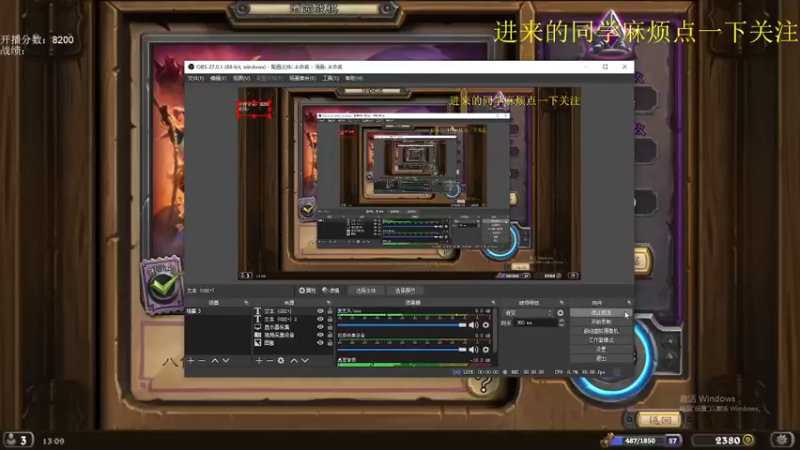Image resolution: width=800 pixels, height=450 pixels.
Task: Remove selected source with minus icon
Action: (270, 360)
